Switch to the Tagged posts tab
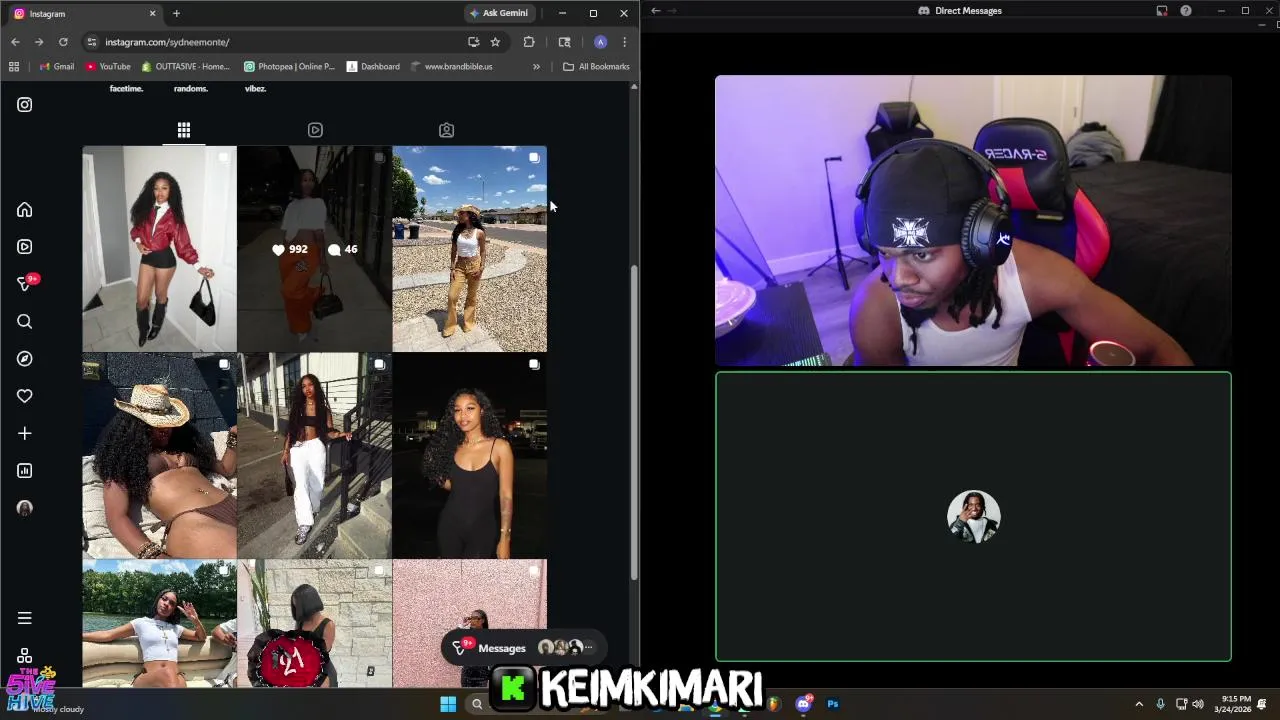1280x720 pixels. click(446, 130)
